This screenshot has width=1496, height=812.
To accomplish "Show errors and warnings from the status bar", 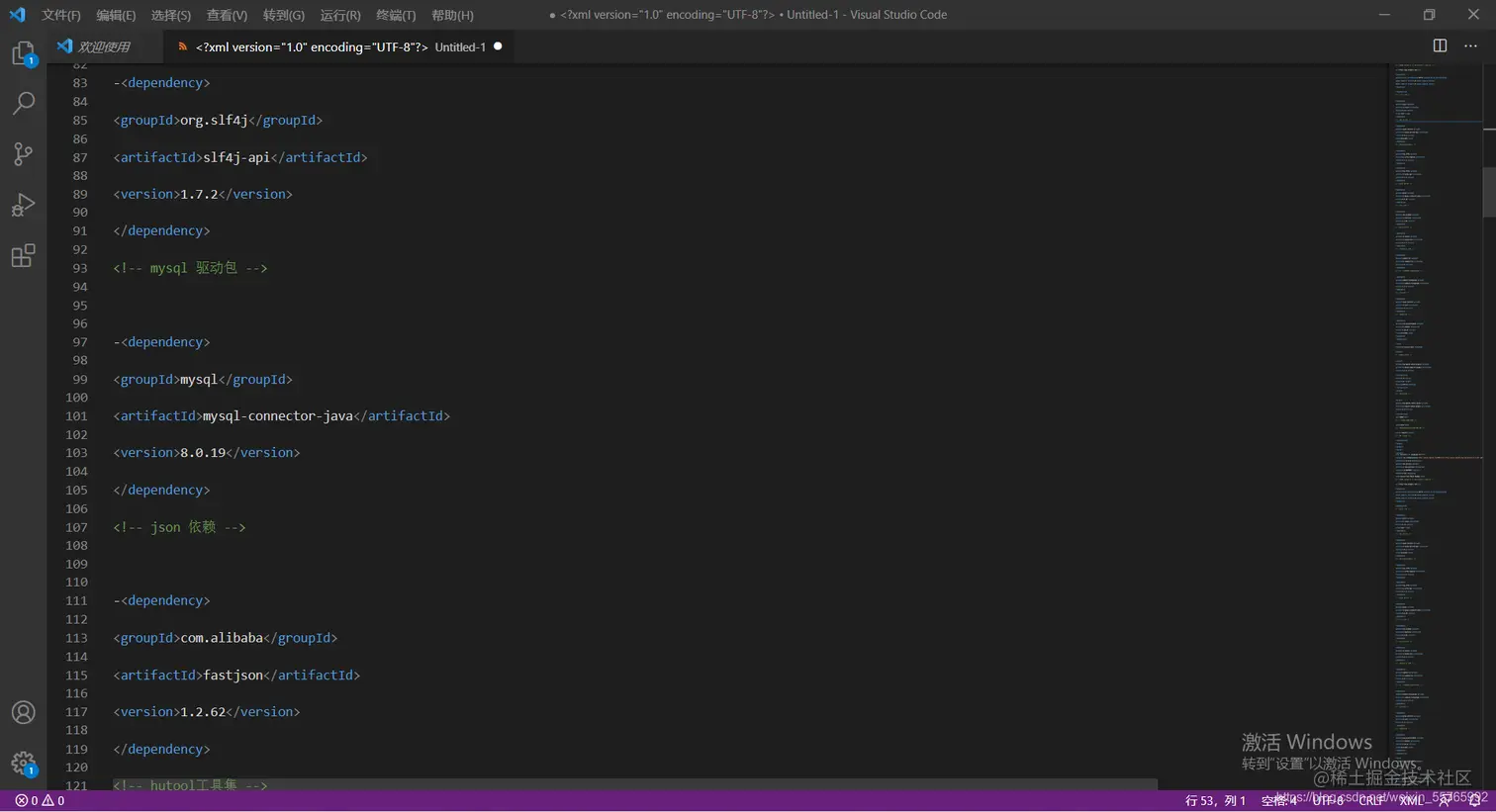I will point(40,801).
